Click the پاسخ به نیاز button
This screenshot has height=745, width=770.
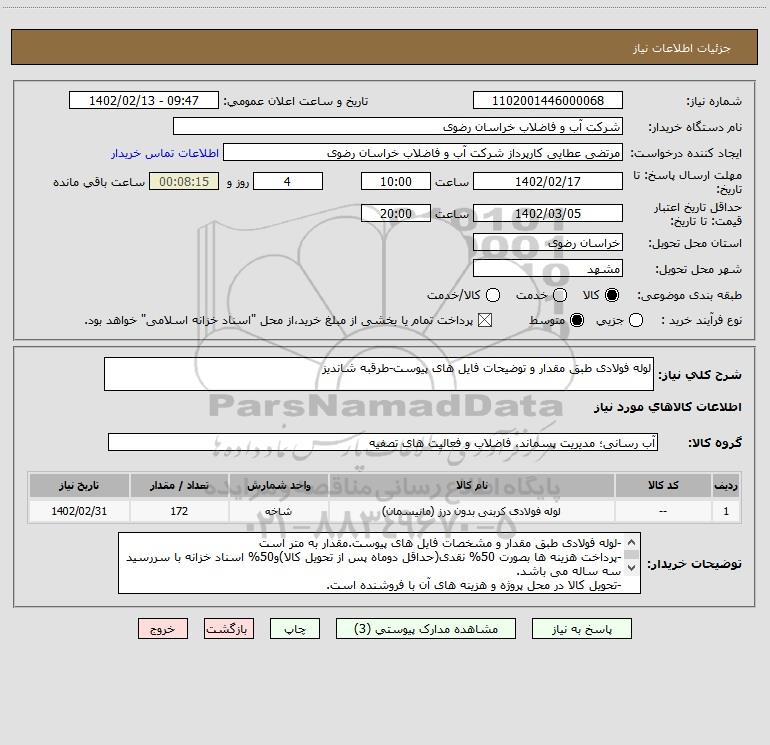582,629
